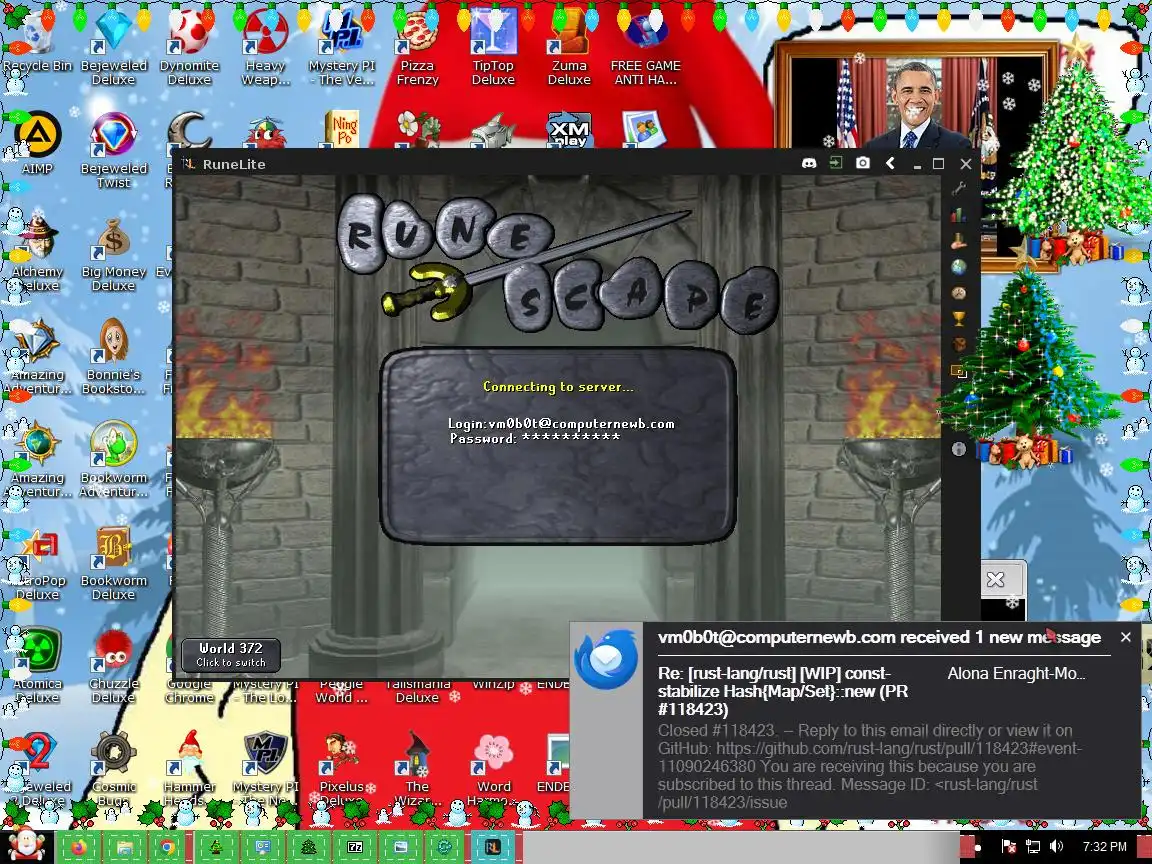Open the Santa Start button

coord(26,846)
